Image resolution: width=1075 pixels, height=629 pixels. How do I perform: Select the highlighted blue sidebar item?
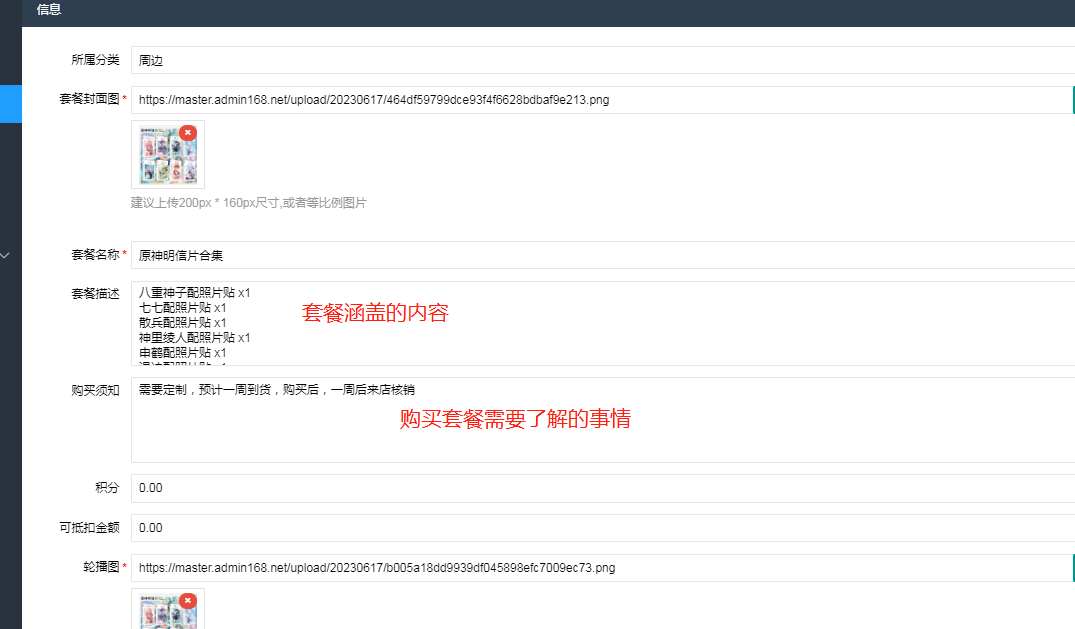click(11, 104)
